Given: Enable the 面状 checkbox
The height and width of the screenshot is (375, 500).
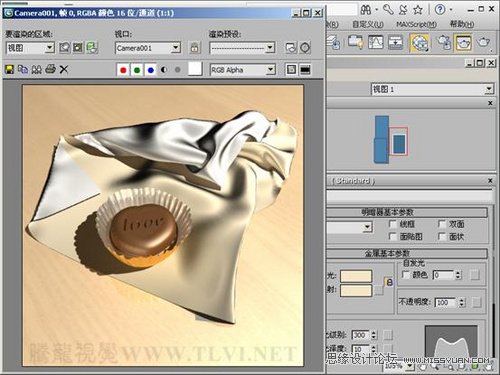Looking at the screenshot, I should click(442, 237).
